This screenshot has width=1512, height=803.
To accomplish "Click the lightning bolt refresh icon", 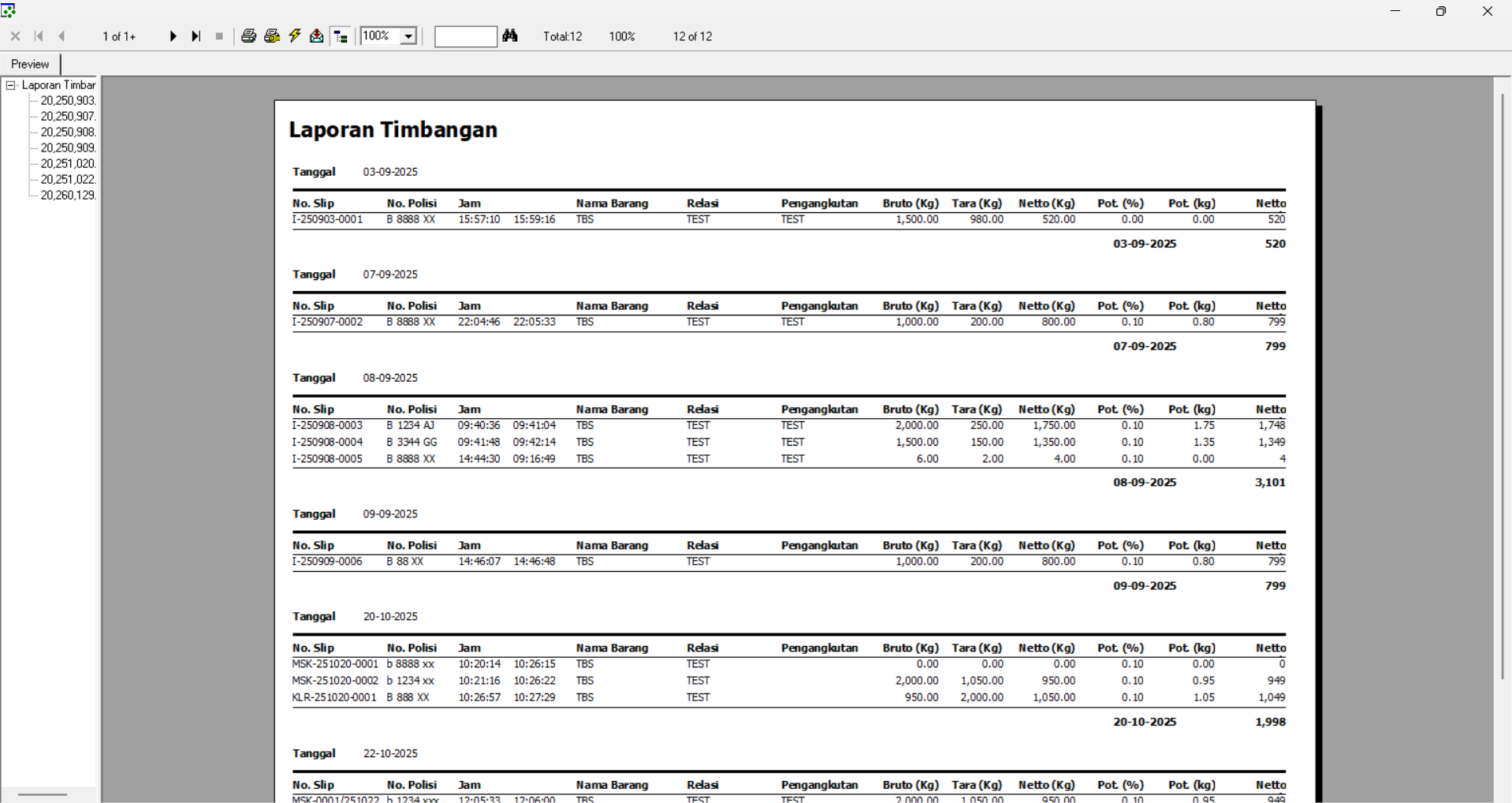I will [x=295, y=36].
